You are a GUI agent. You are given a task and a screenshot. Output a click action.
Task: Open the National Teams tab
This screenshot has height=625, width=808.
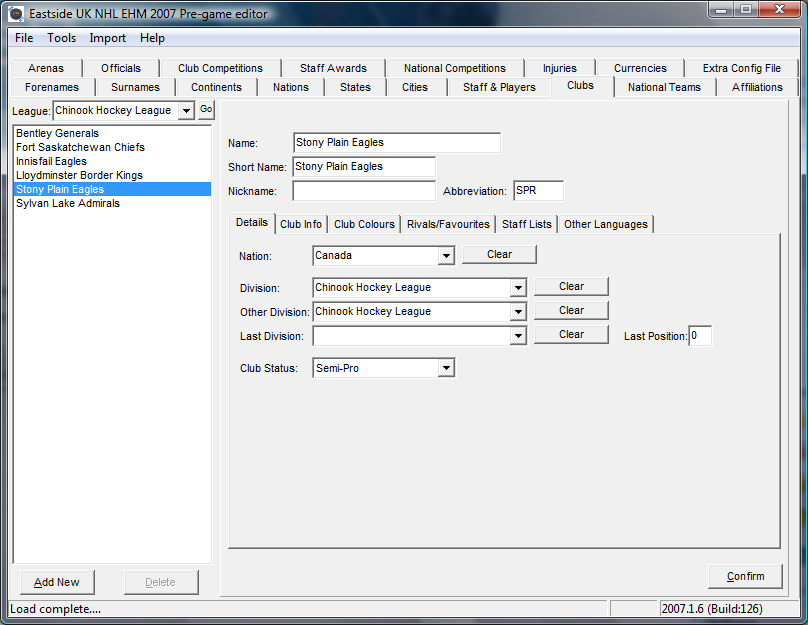pos(664,87)
